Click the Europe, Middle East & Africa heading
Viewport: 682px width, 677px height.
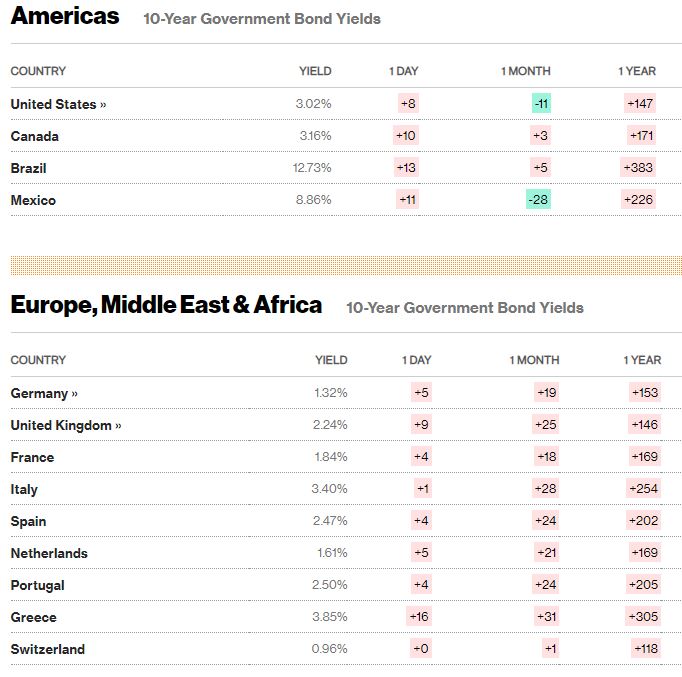pyautogui.click(x=166, y=305)
